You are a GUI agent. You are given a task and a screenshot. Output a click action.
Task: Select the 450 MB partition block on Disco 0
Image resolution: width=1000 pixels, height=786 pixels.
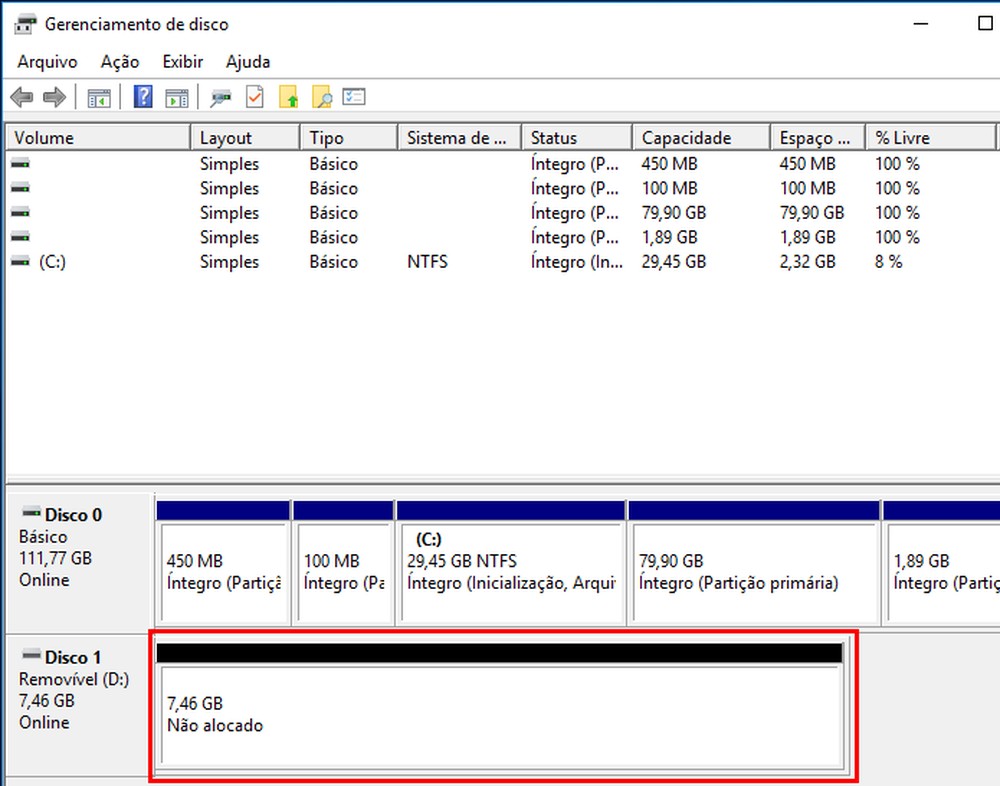click(x=223, y=563)
